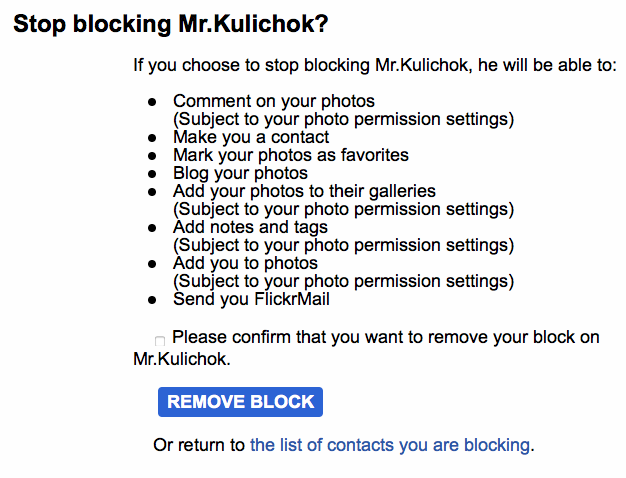
Task: Click permission note under 'Comment on your photos'
Action: pos(343,119)
